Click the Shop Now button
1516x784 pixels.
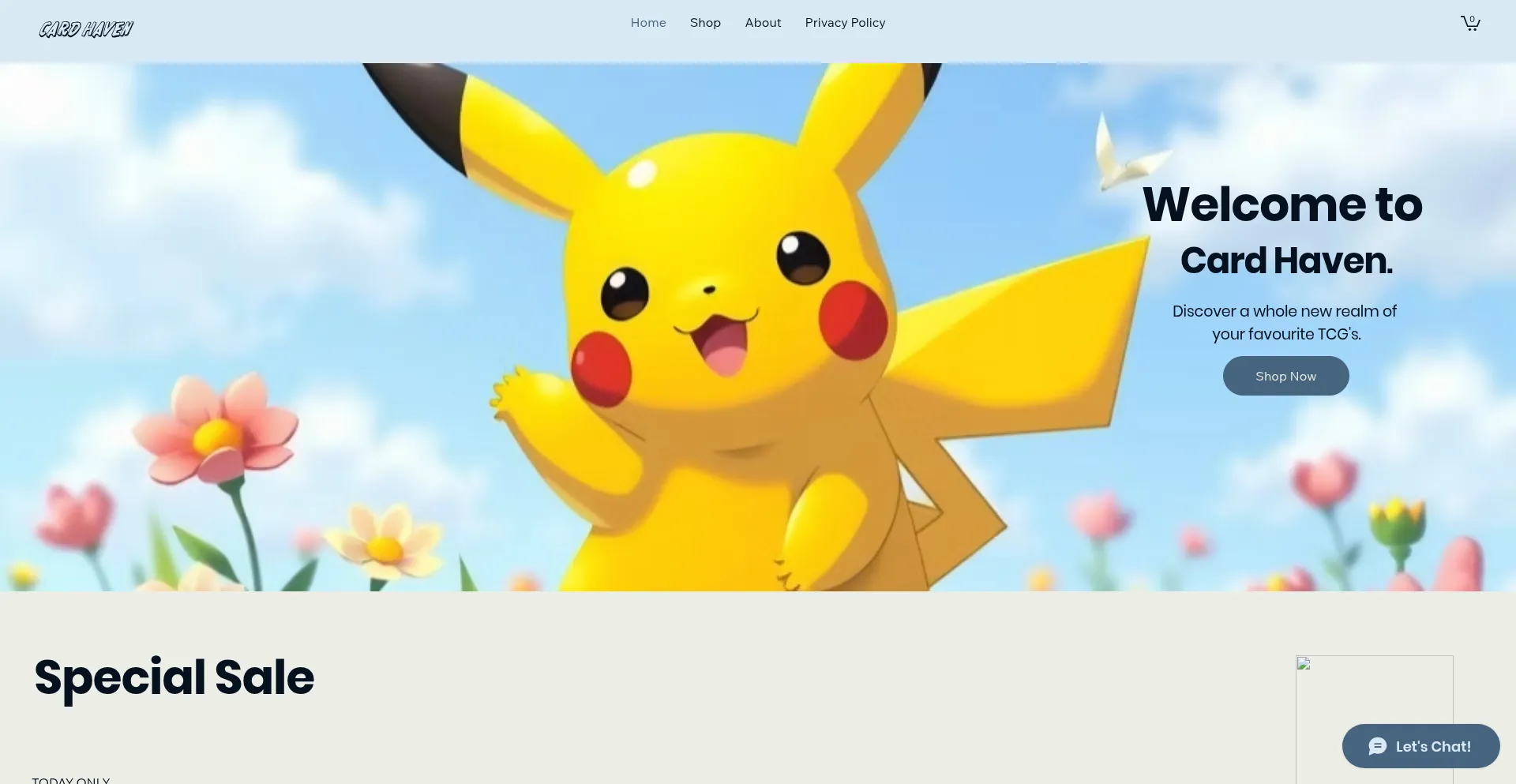tap(1285, 376)
